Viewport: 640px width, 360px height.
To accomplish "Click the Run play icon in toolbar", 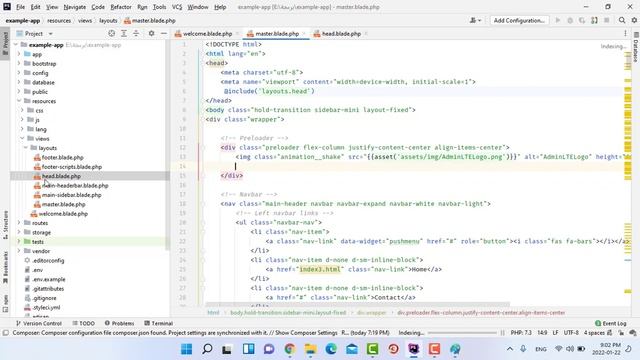I will pos(558,20).
